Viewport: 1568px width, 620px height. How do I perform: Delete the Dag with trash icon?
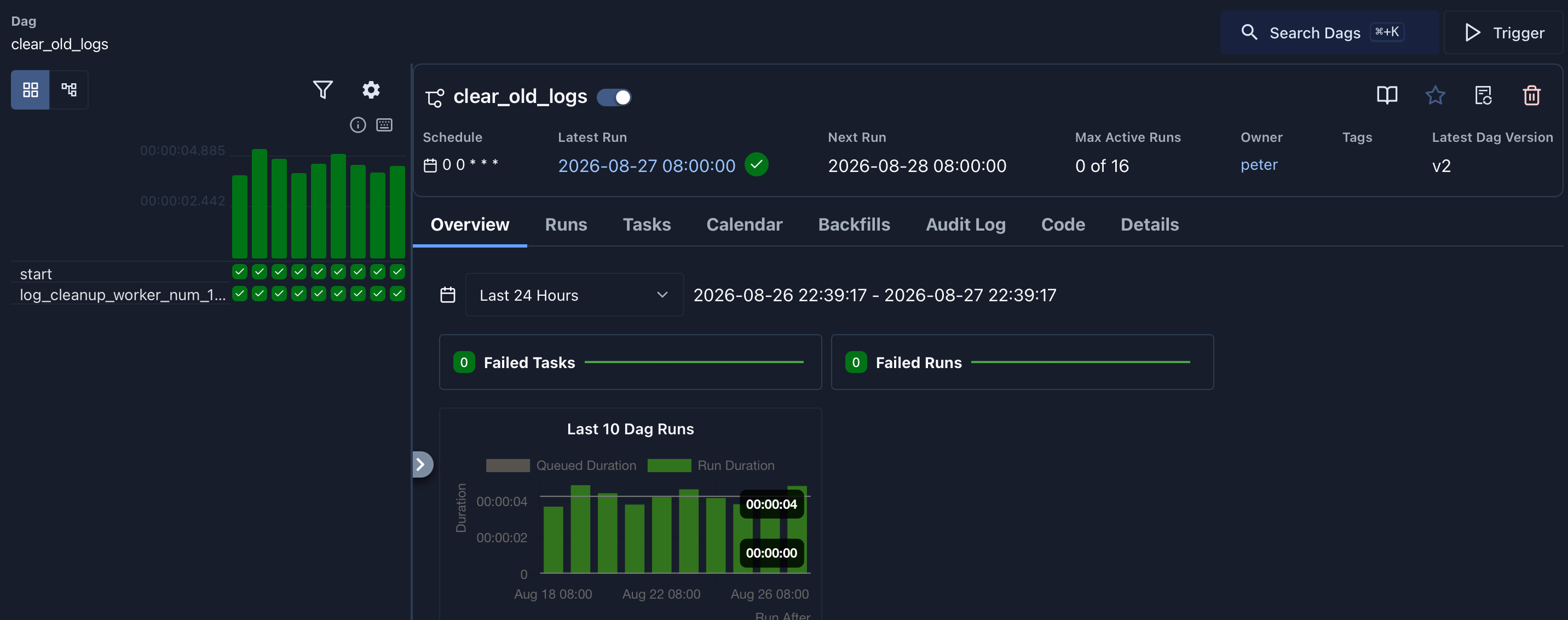coord(1531,95)
